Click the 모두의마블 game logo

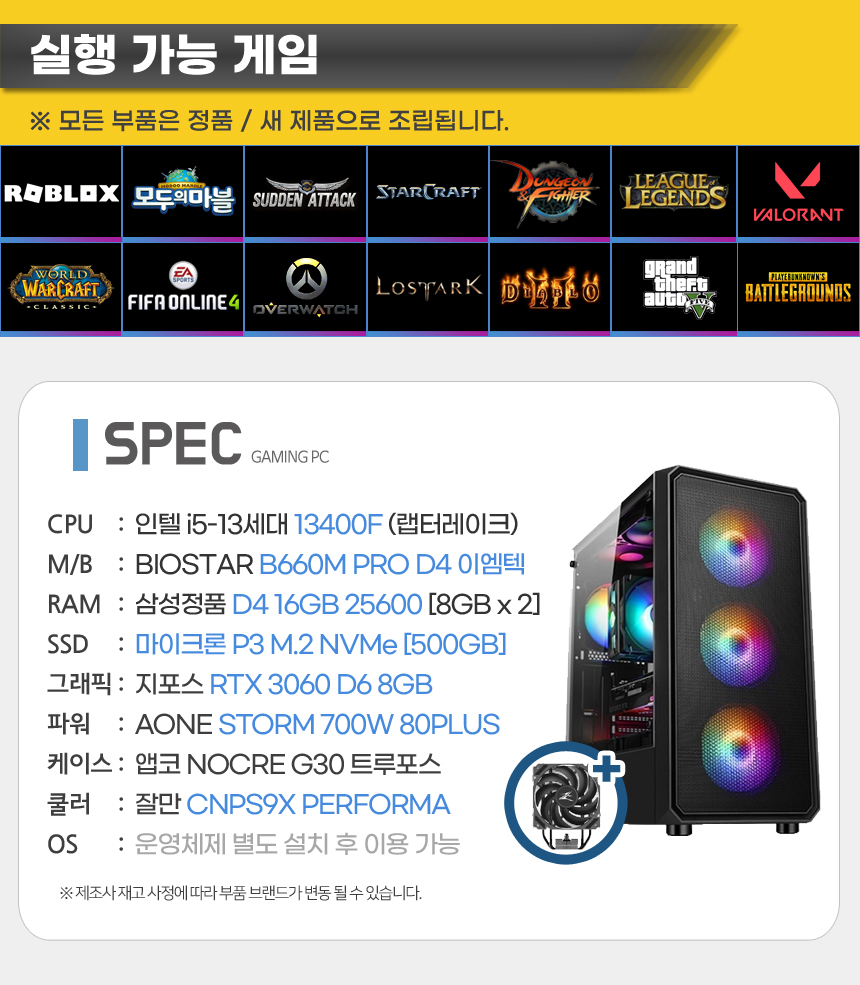183,193
